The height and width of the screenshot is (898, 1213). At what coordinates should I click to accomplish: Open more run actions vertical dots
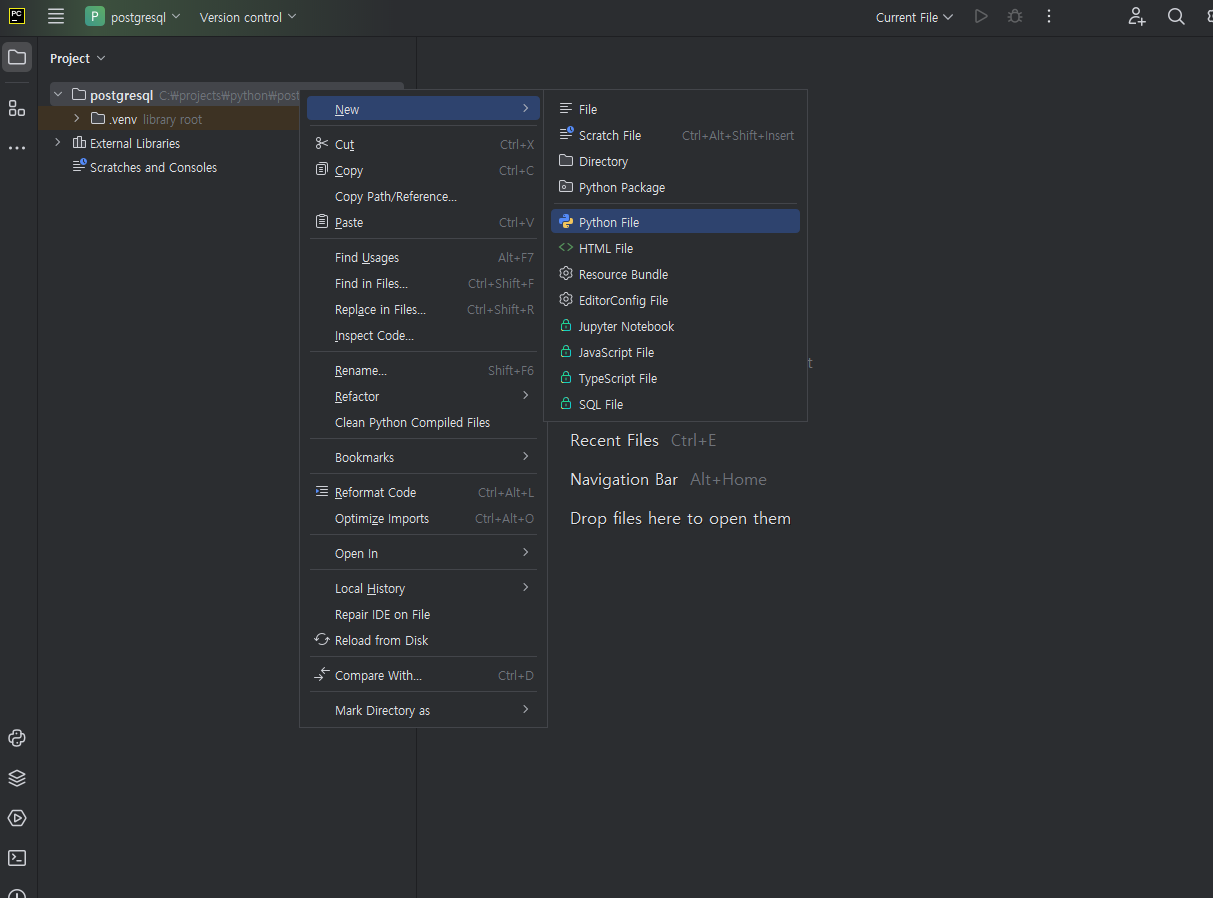pos(1049,17)
